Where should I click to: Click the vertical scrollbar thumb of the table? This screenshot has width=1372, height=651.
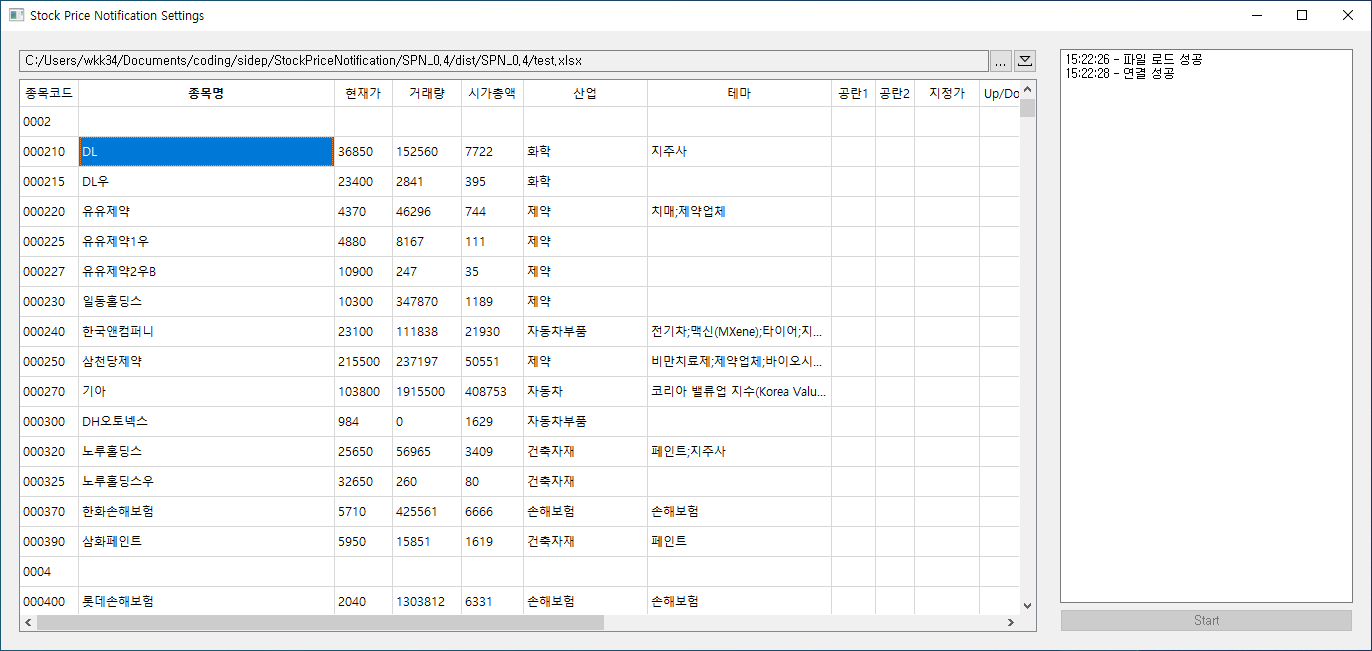(x=1027, y=108)
